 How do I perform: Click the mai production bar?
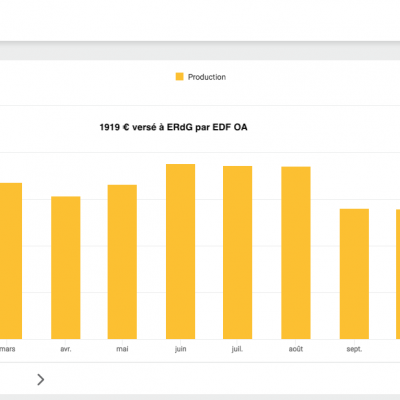[122, 262]
